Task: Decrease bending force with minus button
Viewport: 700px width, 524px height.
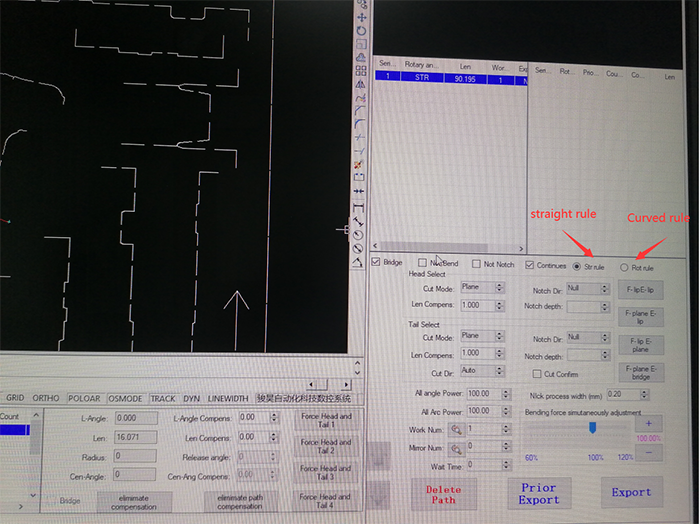Action: click(x=648, y=453)
